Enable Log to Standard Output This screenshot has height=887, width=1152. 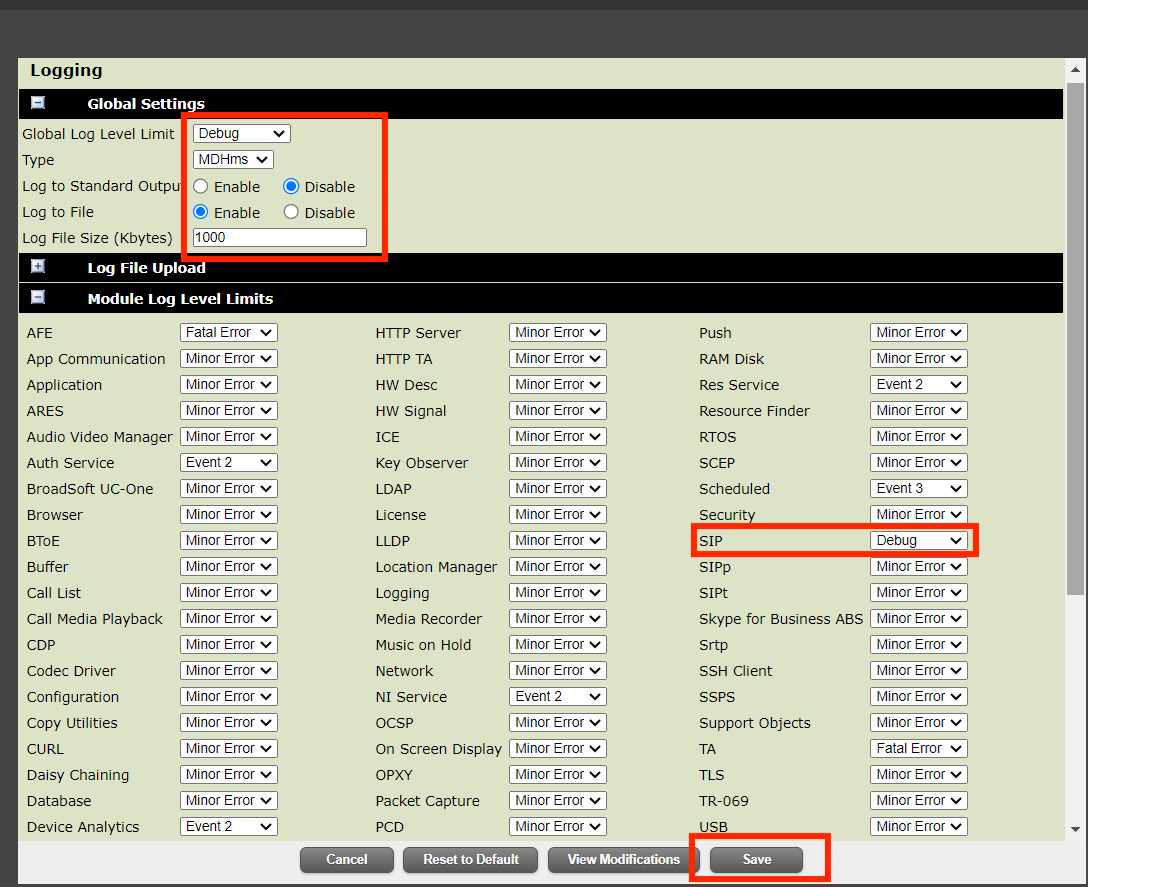pos(201,186)
